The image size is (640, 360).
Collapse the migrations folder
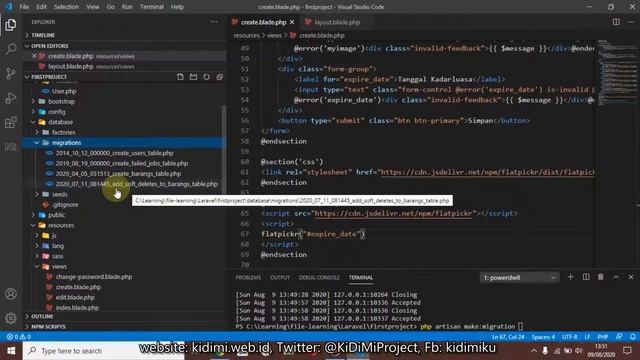[x=66, y=142]
